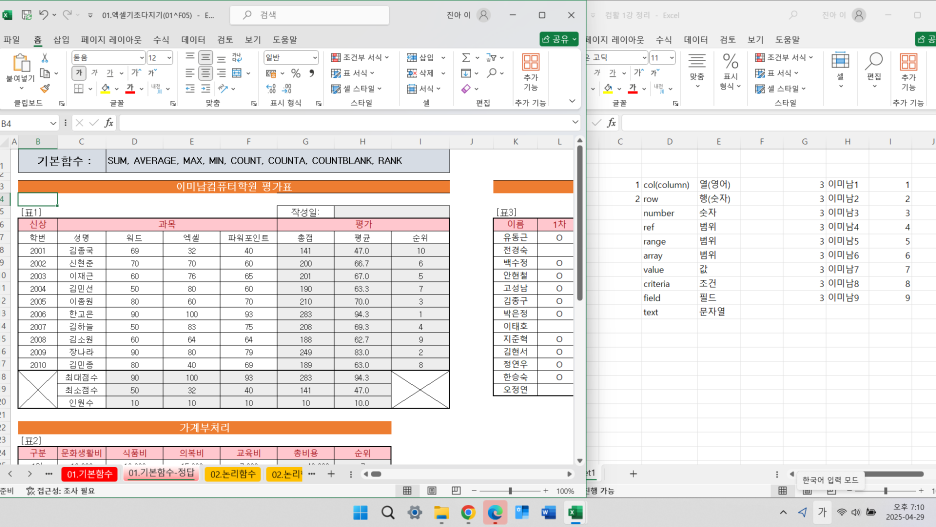The height and width of the screenshot is (527, 936).
Task: Click the AutoSum sigma icon
Action: point(467,58)
